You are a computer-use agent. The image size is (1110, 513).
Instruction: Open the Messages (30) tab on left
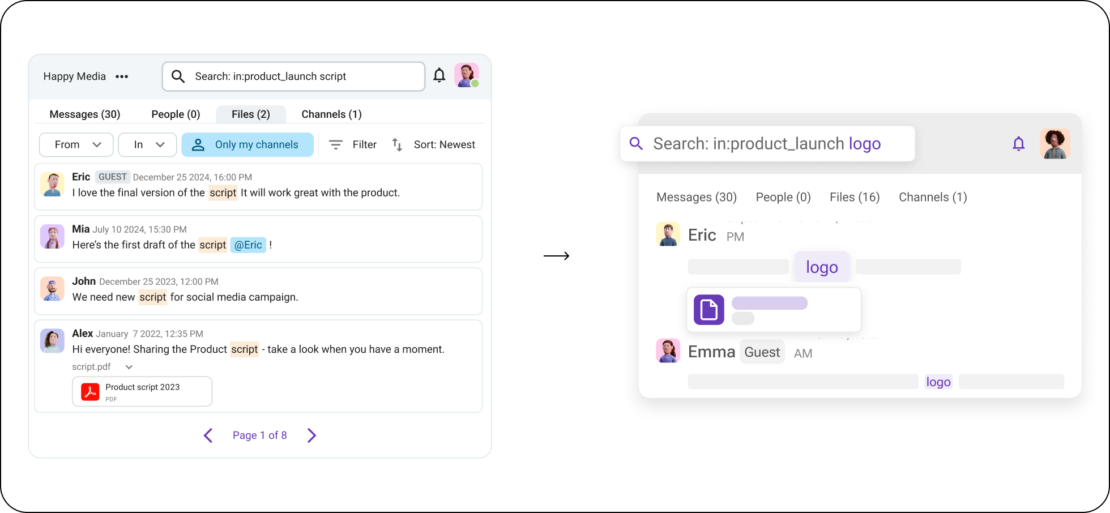(x=85, y=115)
